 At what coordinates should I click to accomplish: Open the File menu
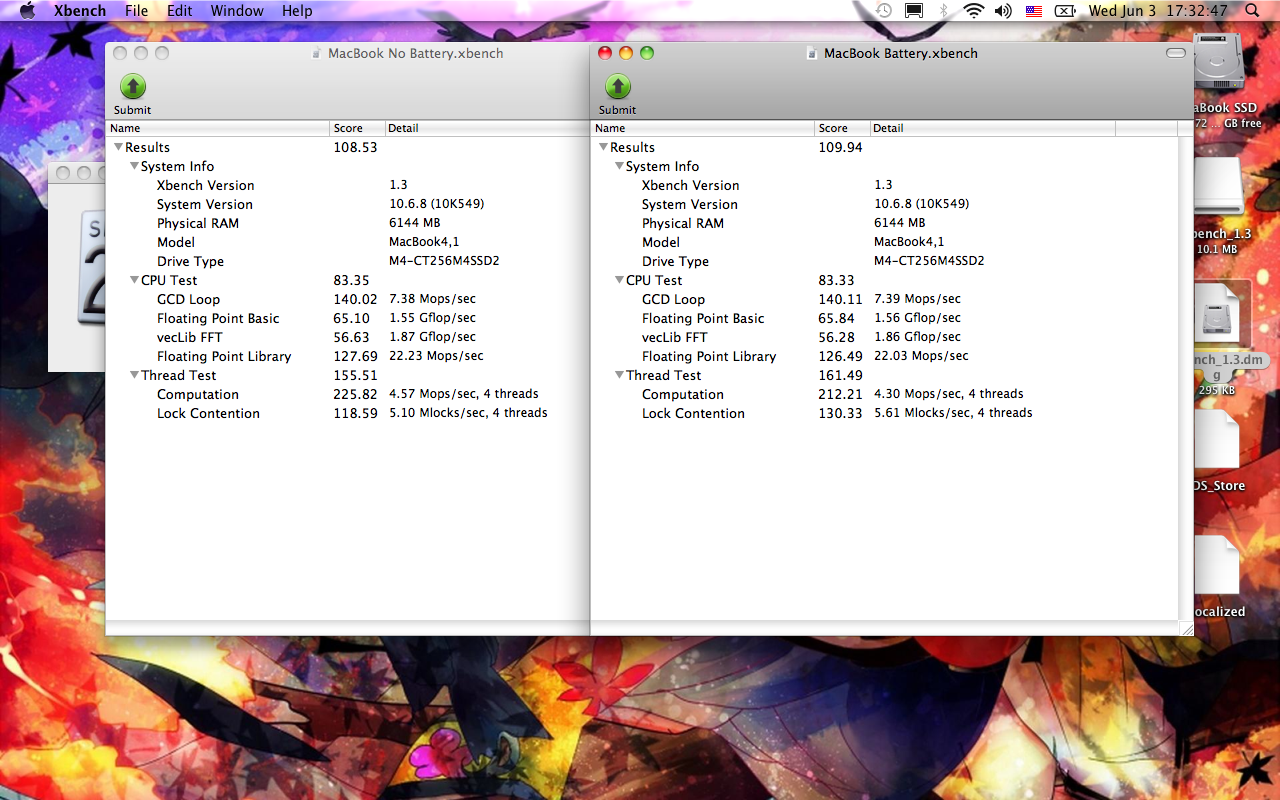137,11
